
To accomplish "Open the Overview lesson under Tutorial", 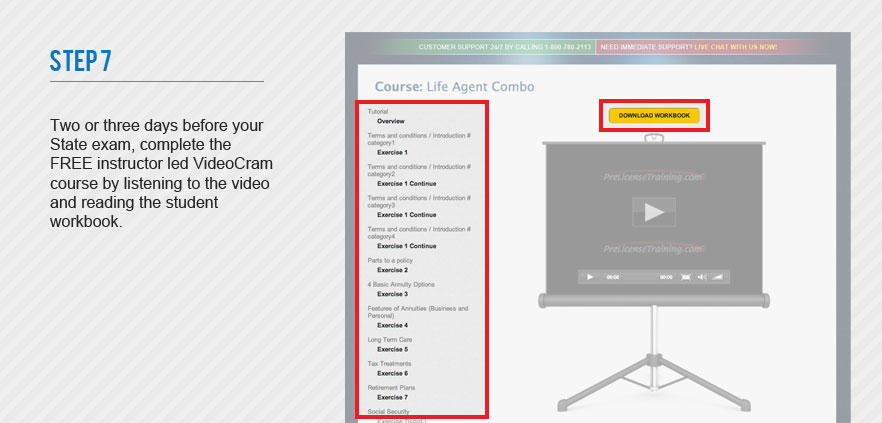I will click(391, 121).
